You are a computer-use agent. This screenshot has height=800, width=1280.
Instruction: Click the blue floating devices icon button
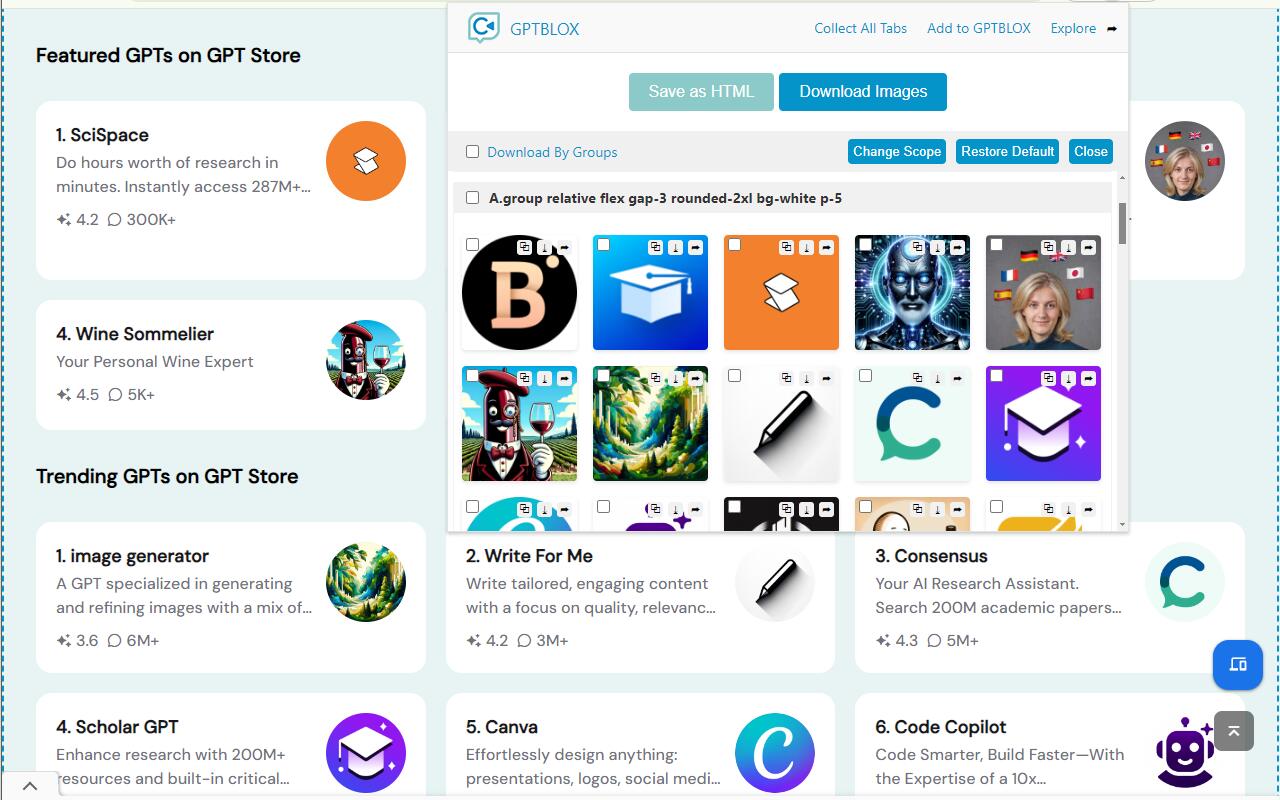(x=1238, y=664)
